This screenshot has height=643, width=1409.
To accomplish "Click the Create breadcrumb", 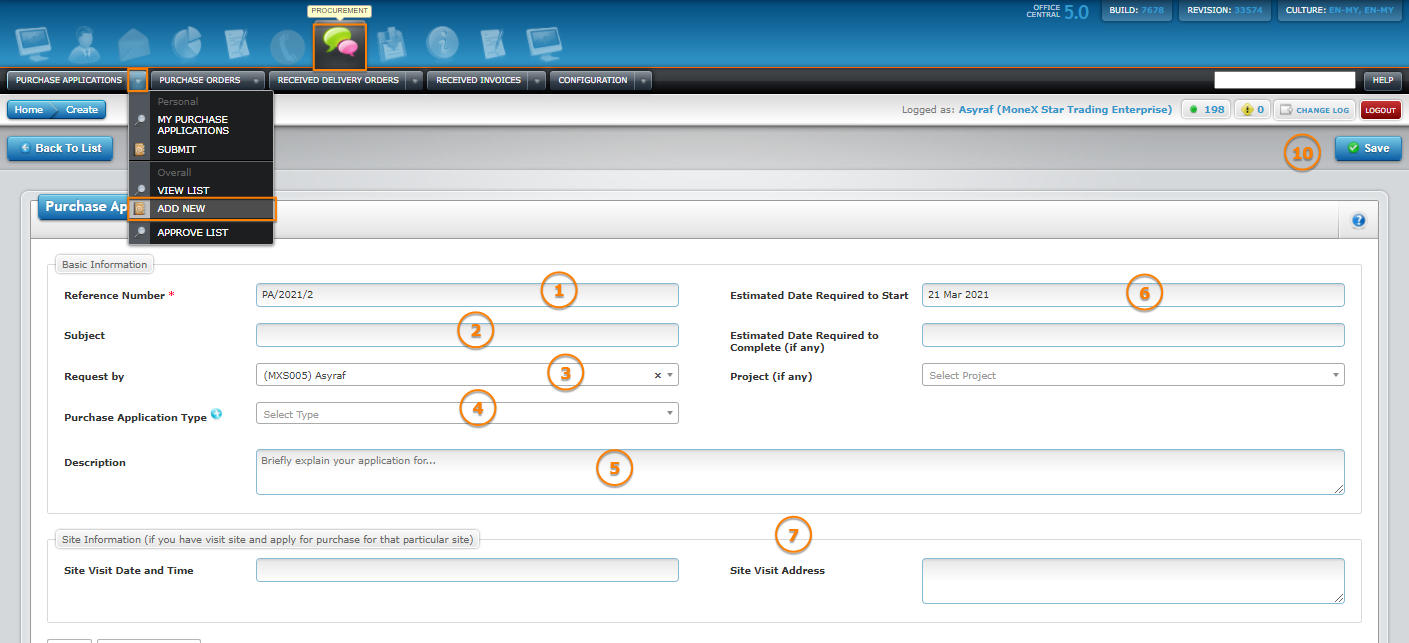I will tap(81, 110).
